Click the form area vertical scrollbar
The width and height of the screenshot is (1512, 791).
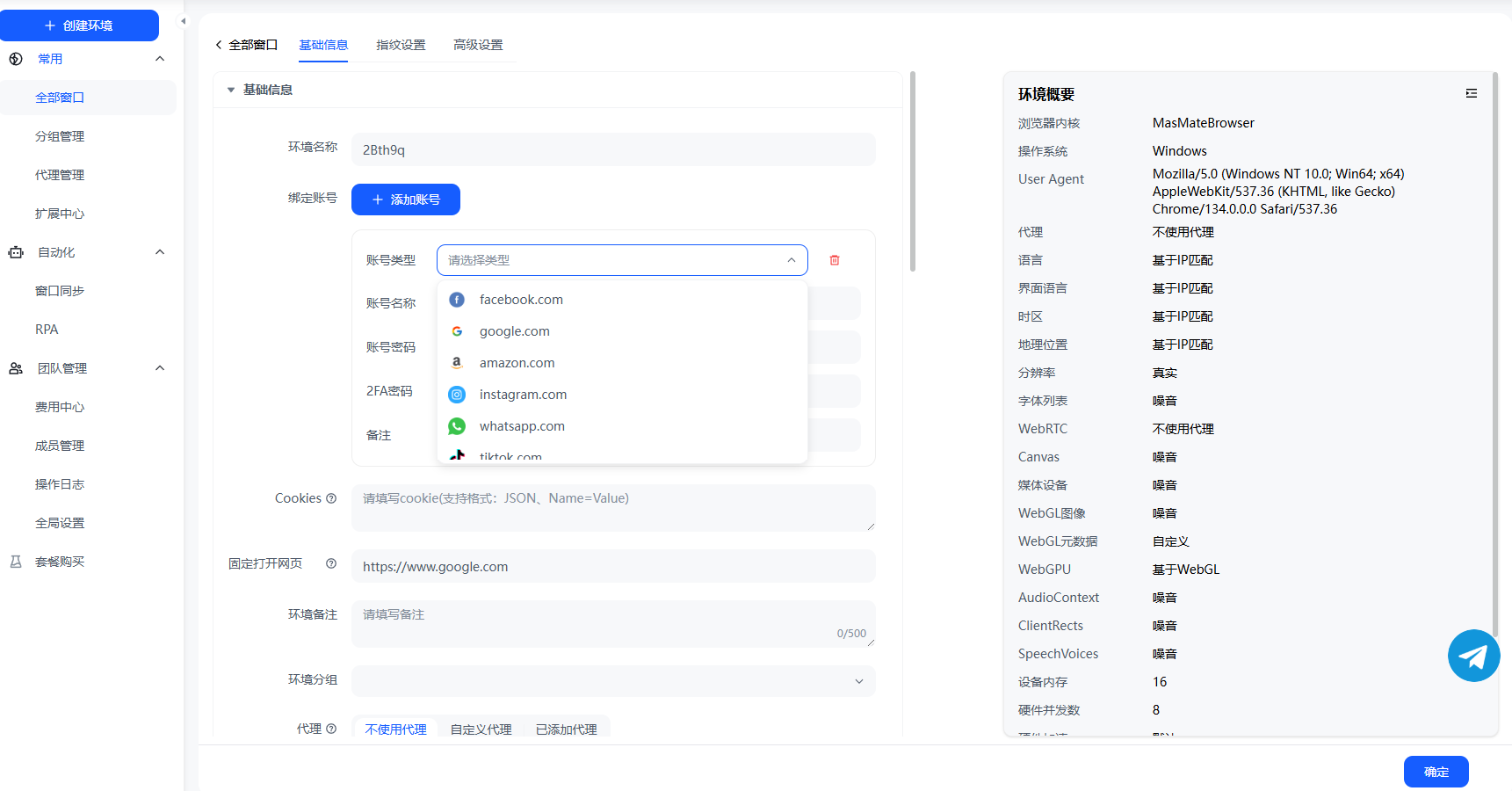tap(913, 171)
